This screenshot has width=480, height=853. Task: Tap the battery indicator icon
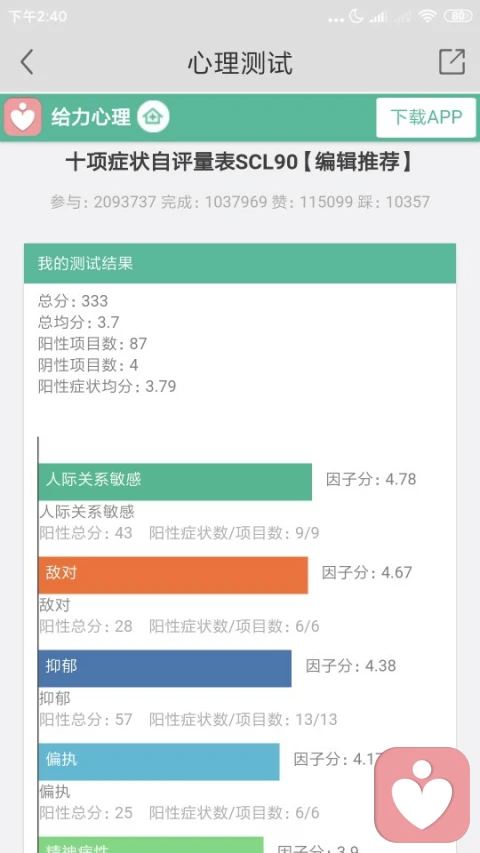458,16
